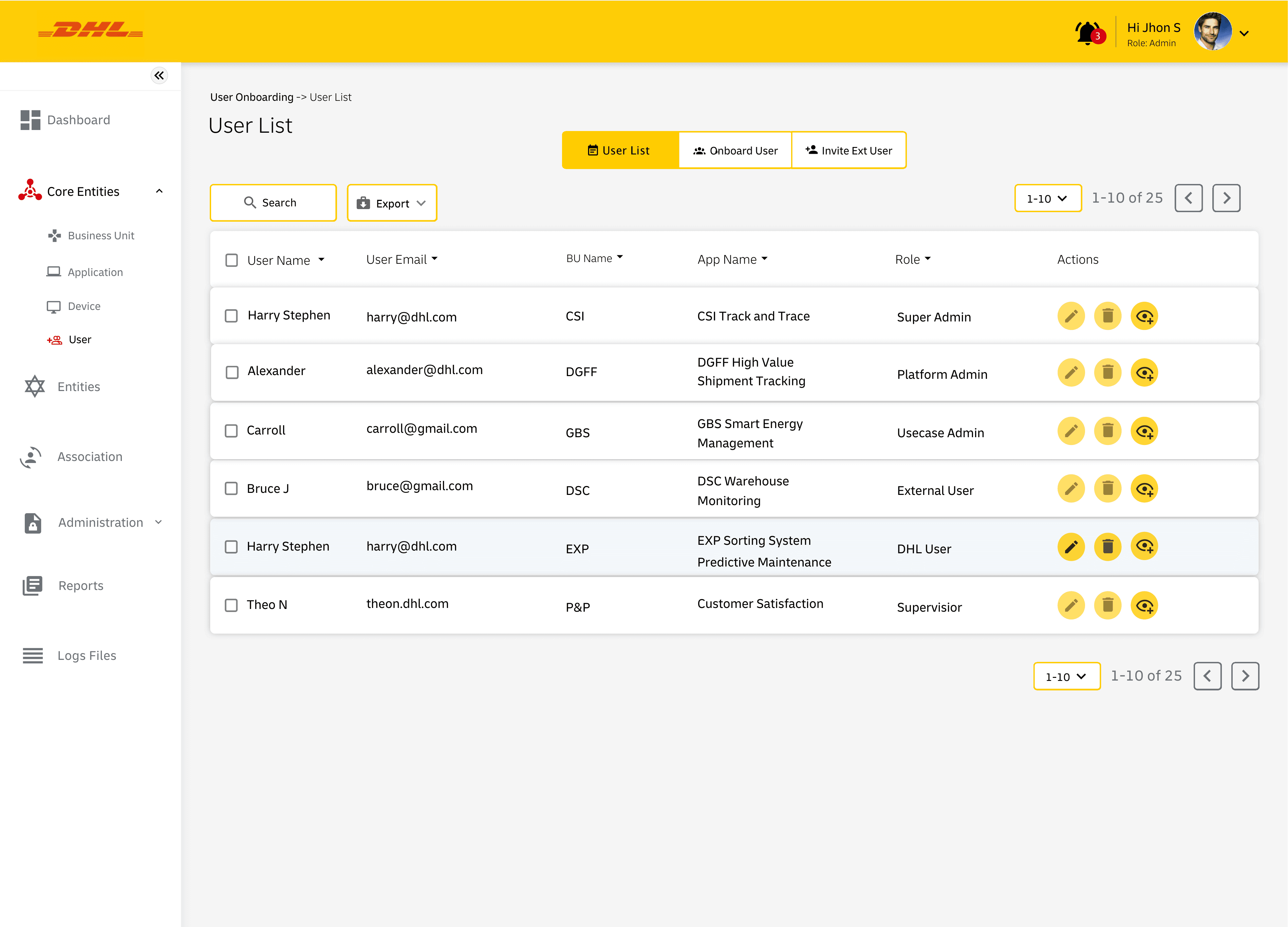Open Application in sidebar
Screen dimensions: 1288x927
[x=85, y=272]
